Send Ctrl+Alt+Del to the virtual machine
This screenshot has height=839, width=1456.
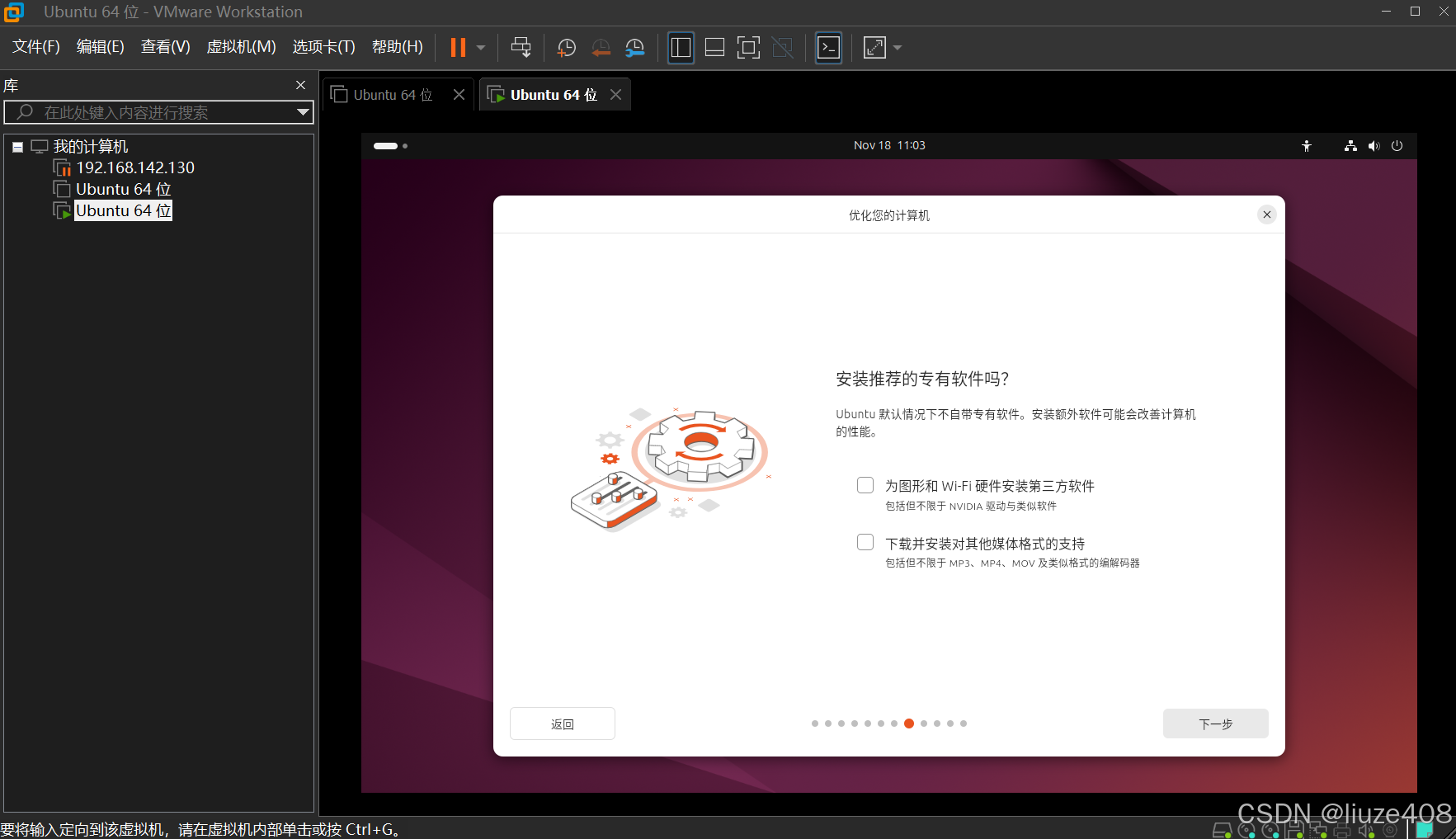pyautogui.click(x=521, y=47)
